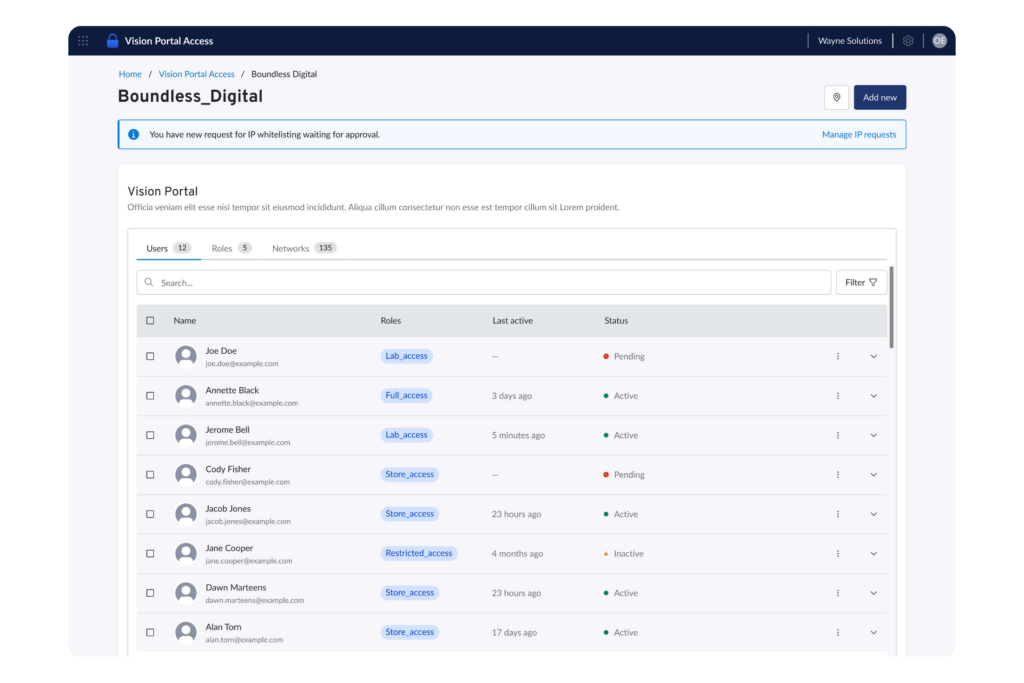Screen dimensions: 1024x683
Task: Click the location pin icon near Add new
Action: point(836,98)
